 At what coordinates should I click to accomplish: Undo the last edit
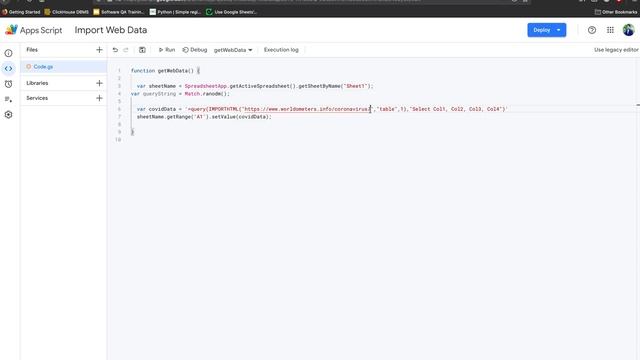point(116,50)
